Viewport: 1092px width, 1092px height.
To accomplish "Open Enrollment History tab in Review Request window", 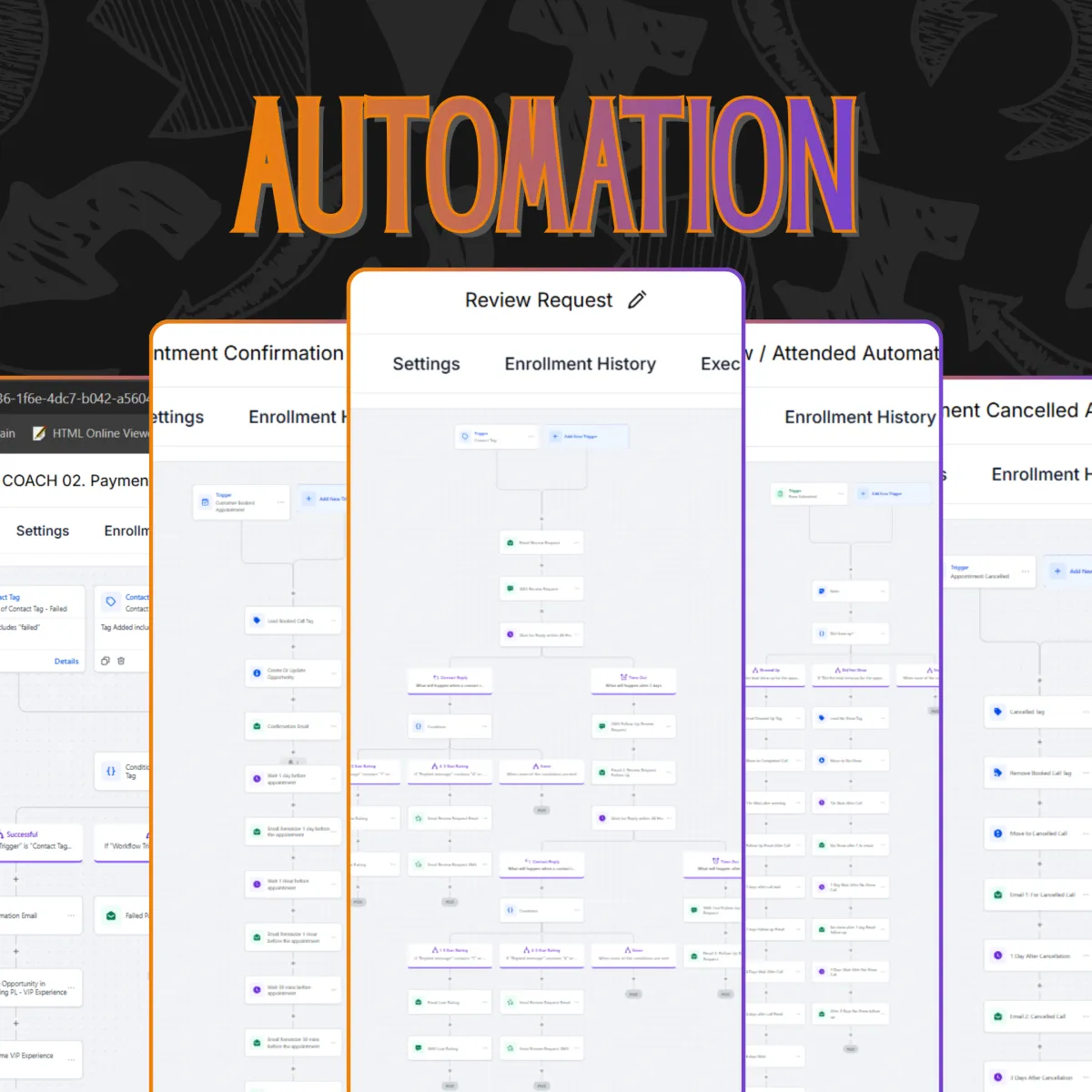I will coord(580,364).
